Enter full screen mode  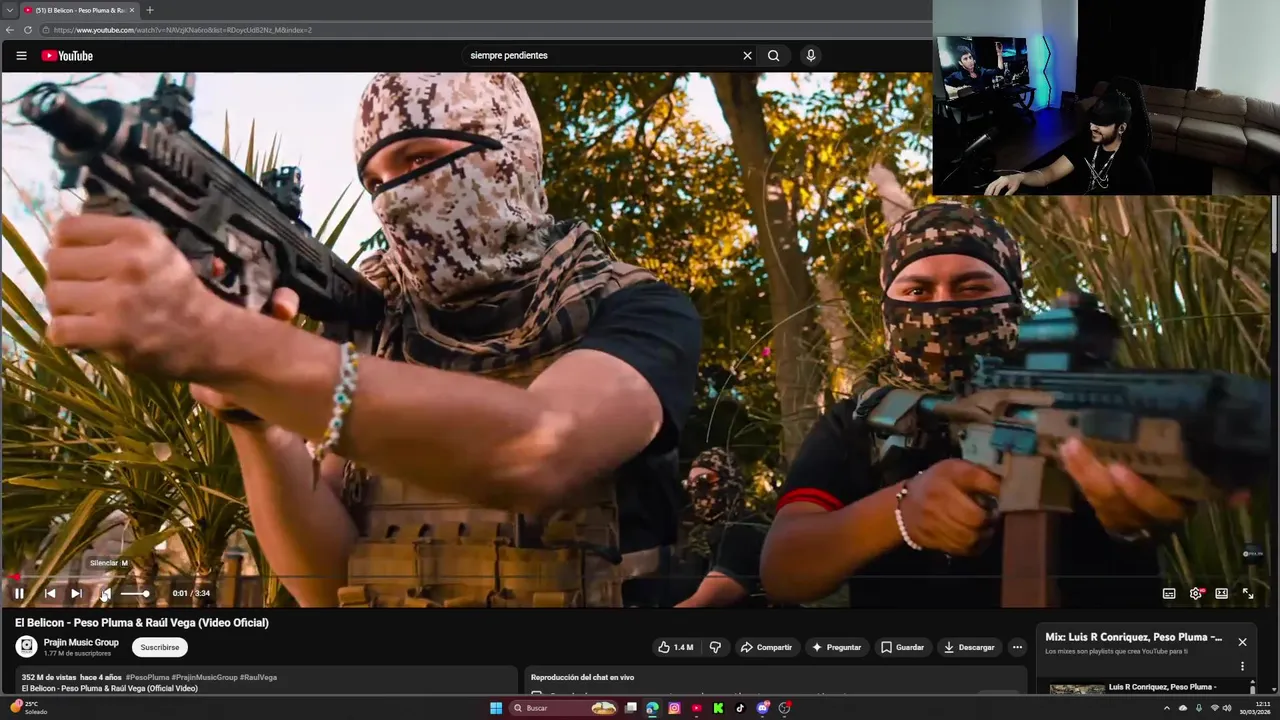tap(1248, 593)
